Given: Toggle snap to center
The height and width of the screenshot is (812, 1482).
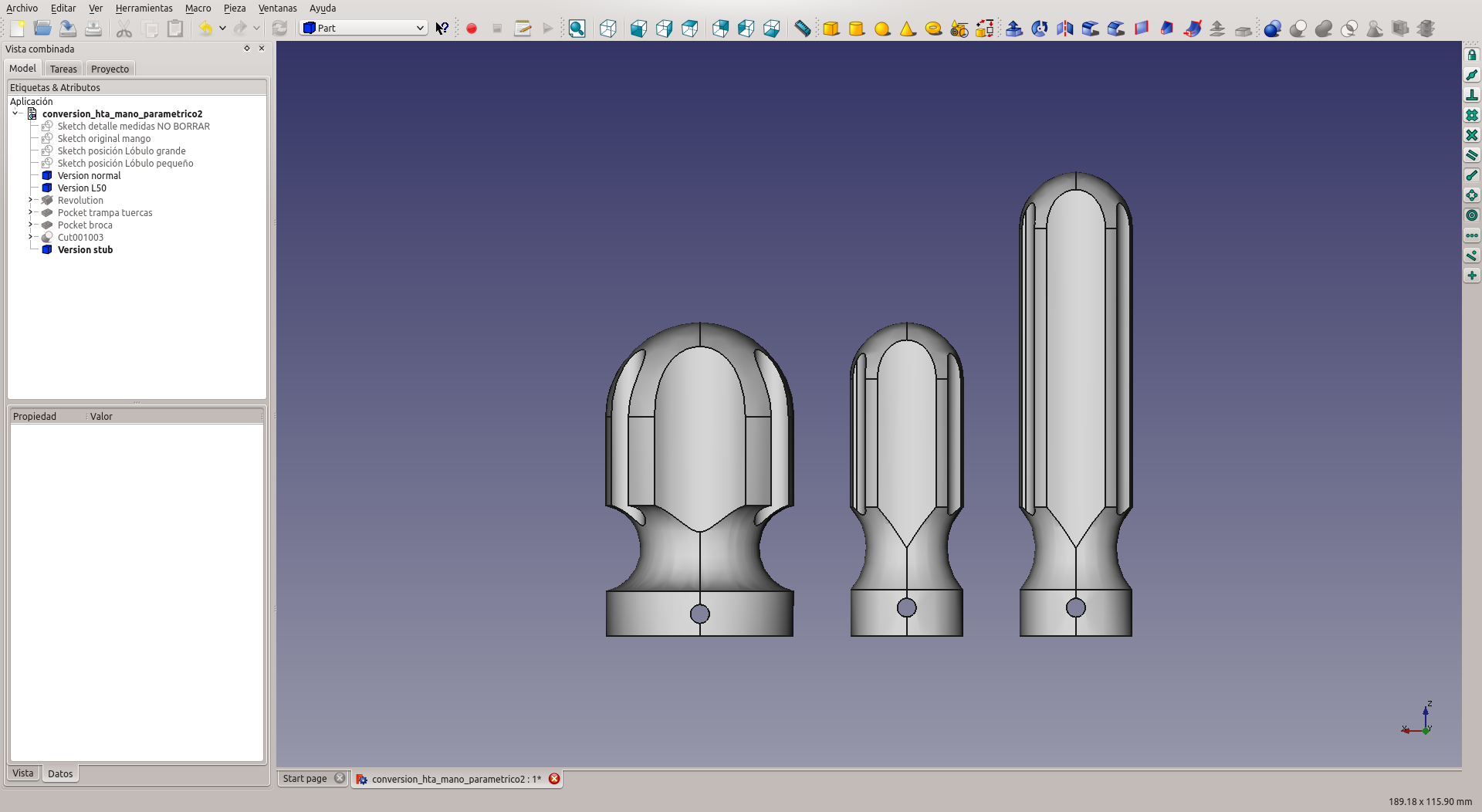Looking at the screenshot, I should click(1472, 215).
